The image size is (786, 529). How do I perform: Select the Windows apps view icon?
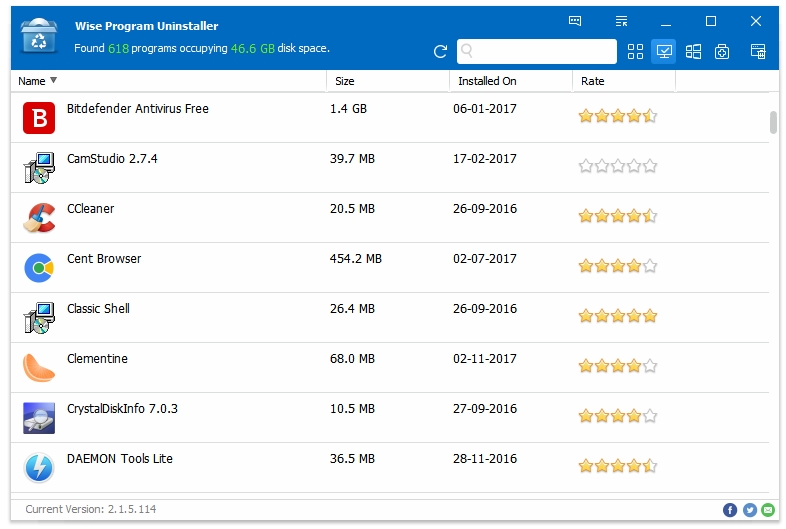(x=693, y=51)
